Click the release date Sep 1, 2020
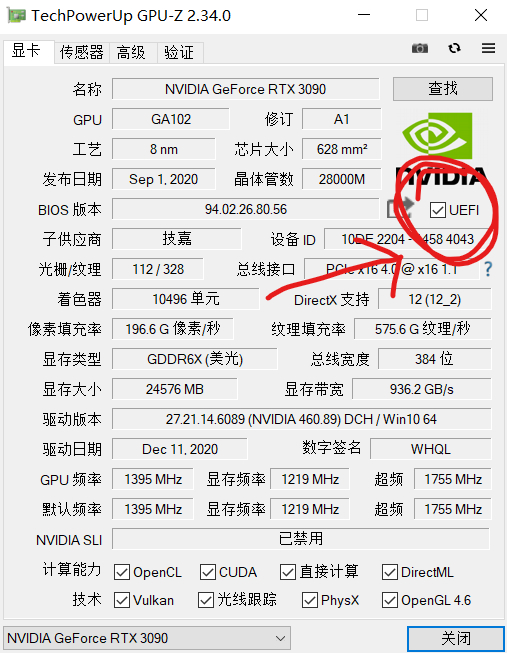This screenshot has width=507, height=653. 164,179
